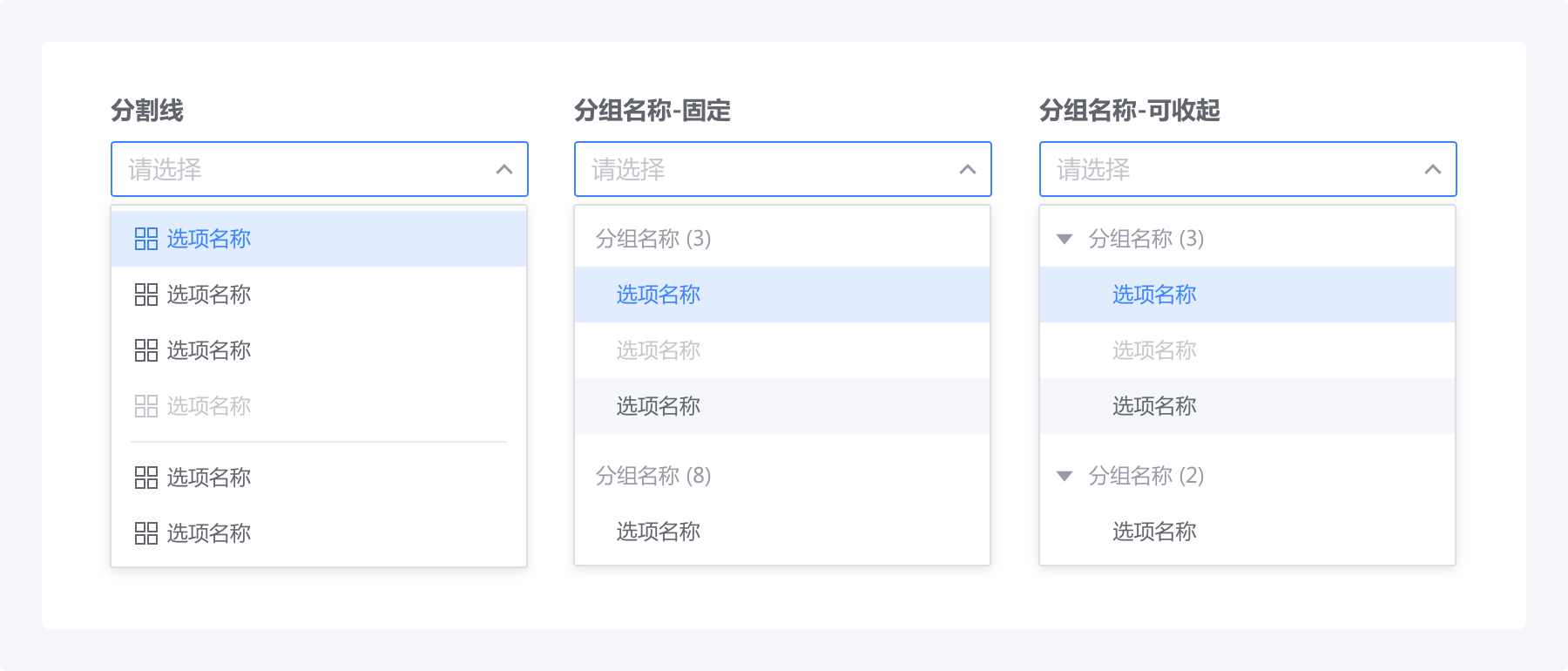This screenshot has height=671, width=1568.
Task: Collapse the 分组名称-可收起 select using its chevron
Action: [1433, 169]
